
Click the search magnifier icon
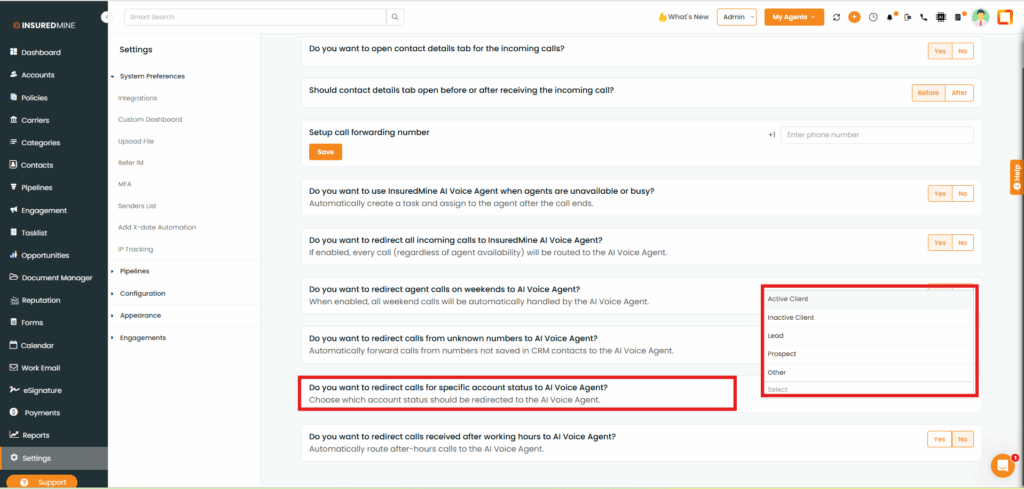396,17
